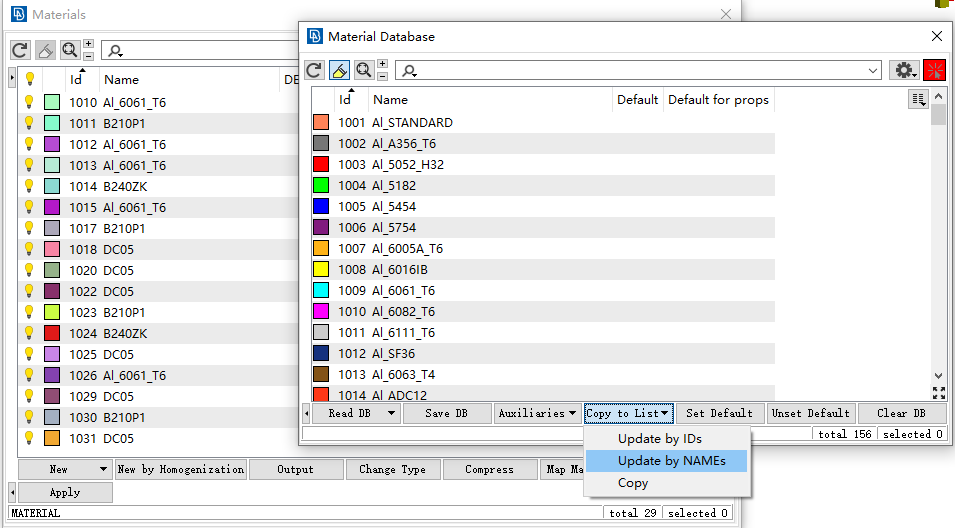Click Save DB button
This screenshot has width=955, height=528.
[446, 414]
